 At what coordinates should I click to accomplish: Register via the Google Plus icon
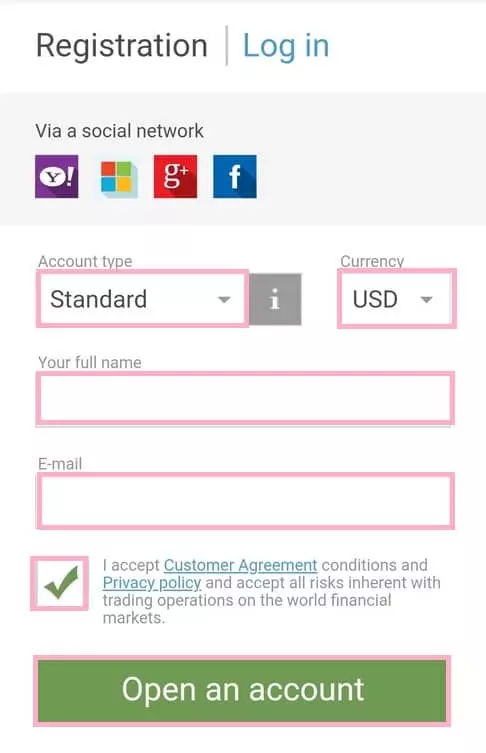[x=175, y=176]
